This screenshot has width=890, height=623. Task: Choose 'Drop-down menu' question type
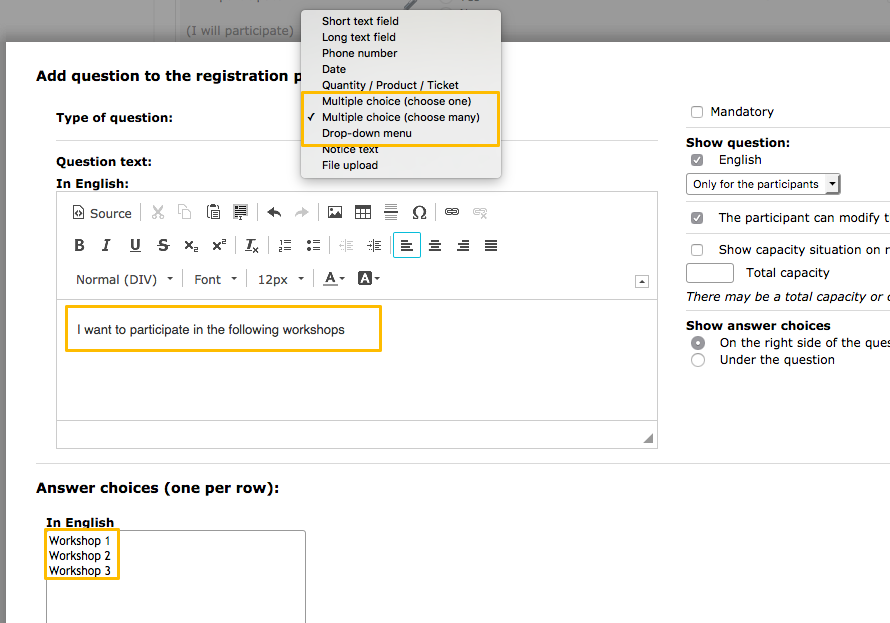click(x=401, y=133)
